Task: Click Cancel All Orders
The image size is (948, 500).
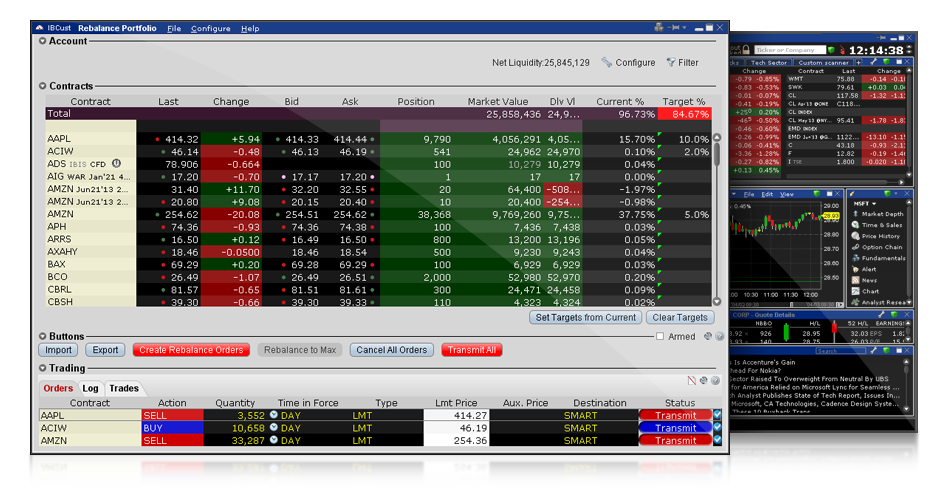Action: [392, 349]
